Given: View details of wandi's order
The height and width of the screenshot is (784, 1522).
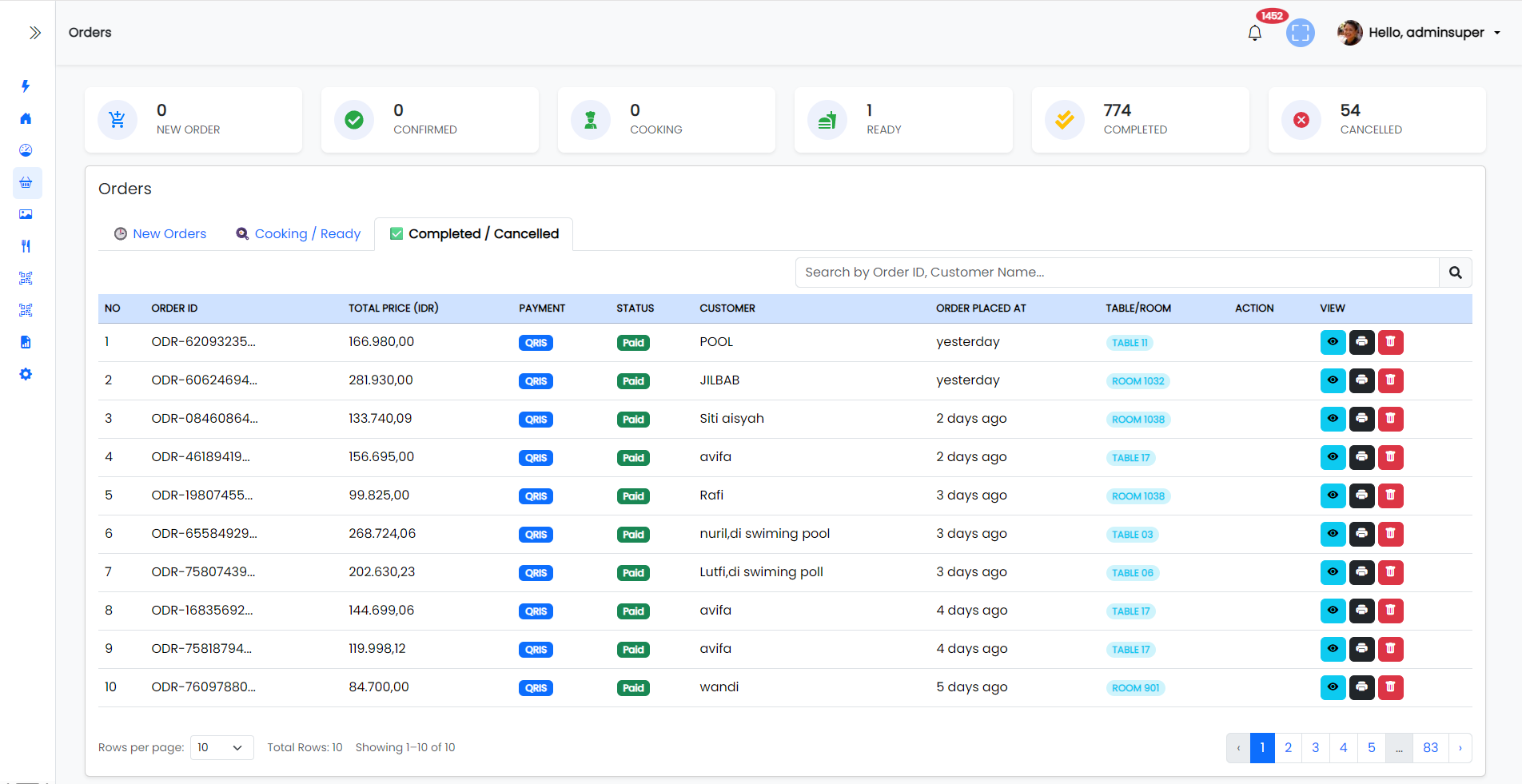Looking at the screenshot, I should tap(1333, 687).
